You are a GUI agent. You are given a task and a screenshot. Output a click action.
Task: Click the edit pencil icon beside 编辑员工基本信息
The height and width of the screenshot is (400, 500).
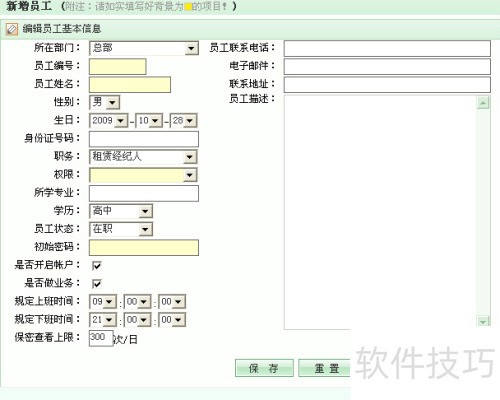click(x=12, y=29)
